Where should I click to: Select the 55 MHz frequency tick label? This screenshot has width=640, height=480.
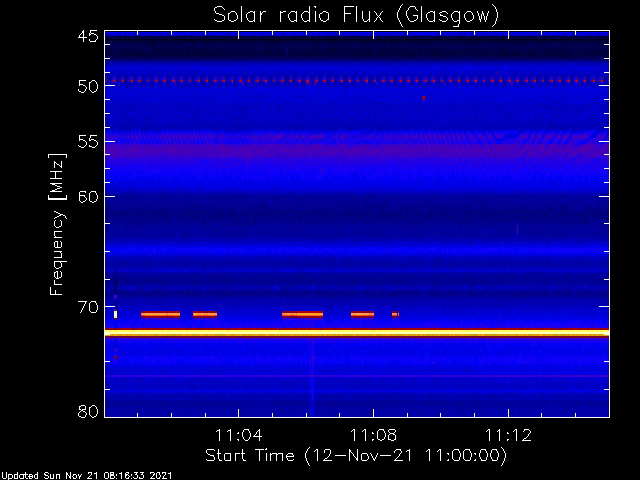coord(88,142)
